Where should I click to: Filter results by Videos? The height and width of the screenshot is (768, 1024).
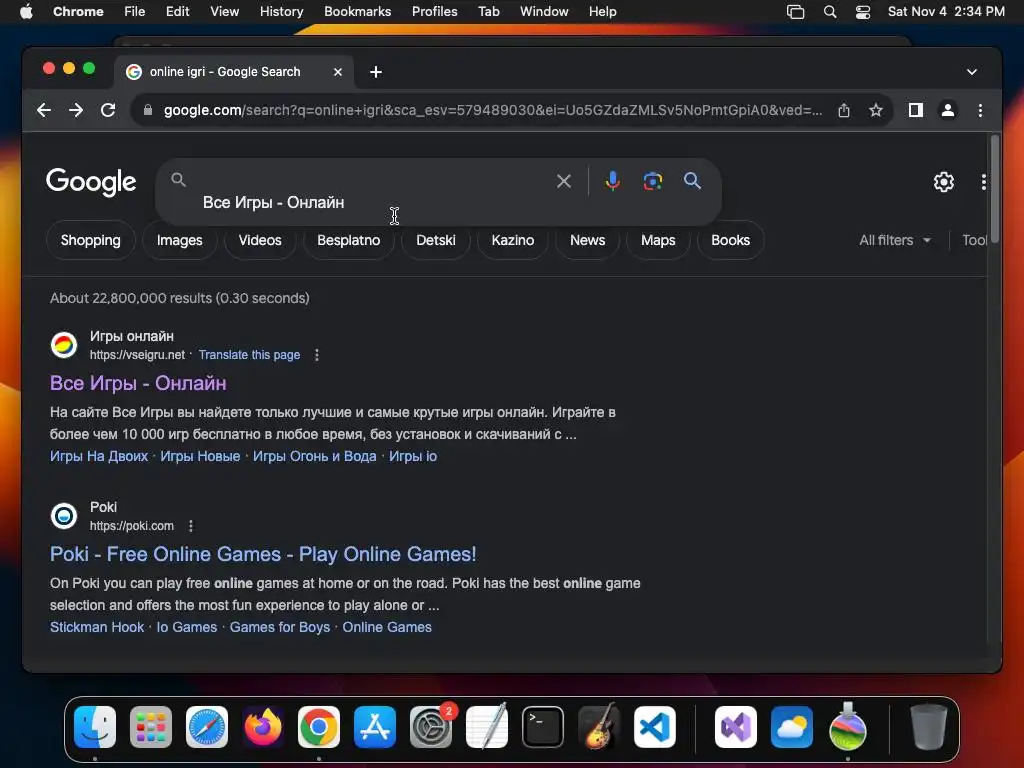point(260,240)
